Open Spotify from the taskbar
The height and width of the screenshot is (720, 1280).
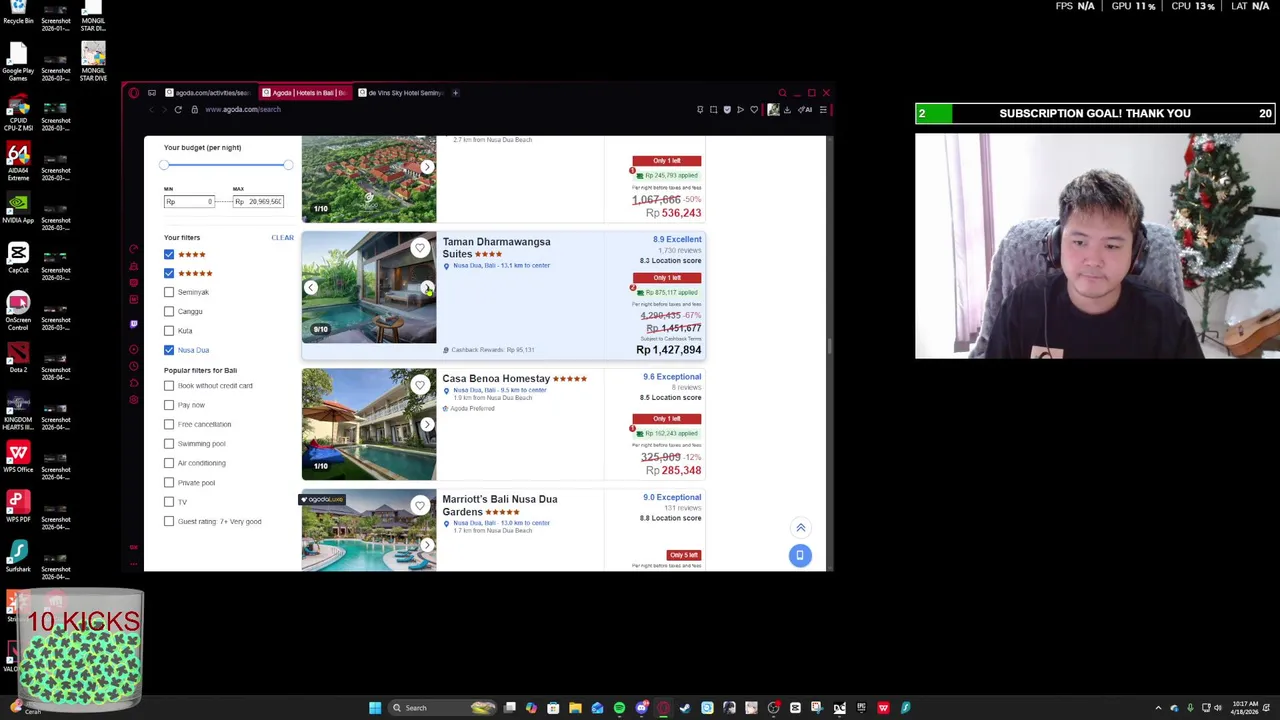(x=619, y=708)
